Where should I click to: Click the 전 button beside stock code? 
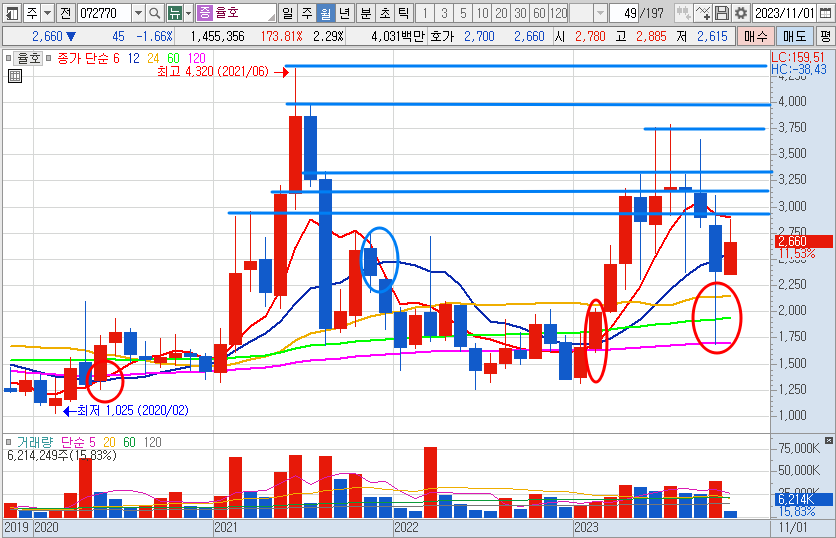click(66, 13)
